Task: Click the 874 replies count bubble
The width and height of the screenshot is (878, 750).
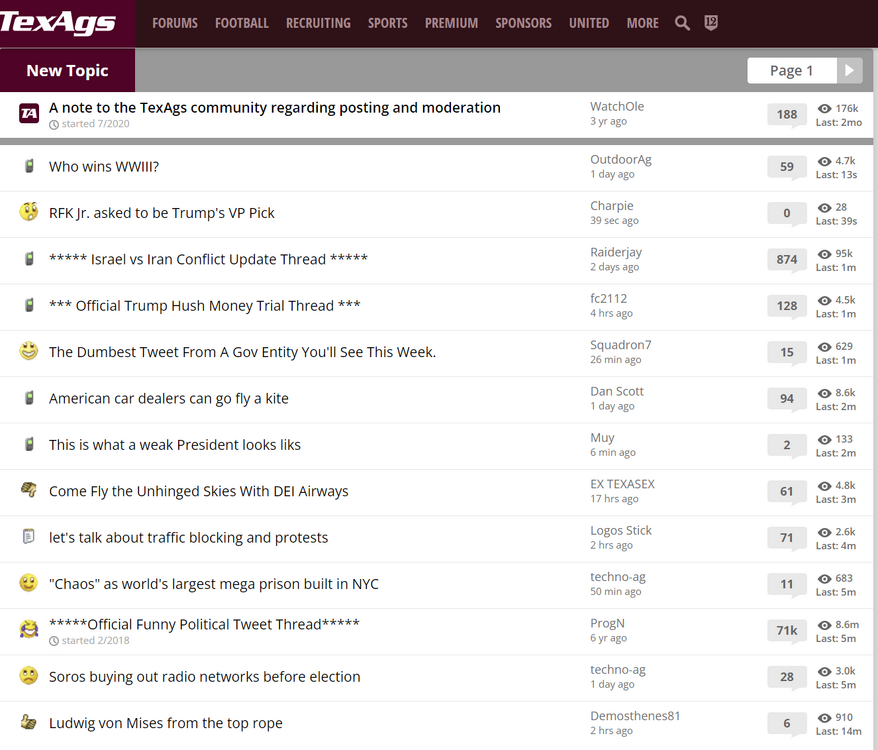Action: click(x=787, y=259)
